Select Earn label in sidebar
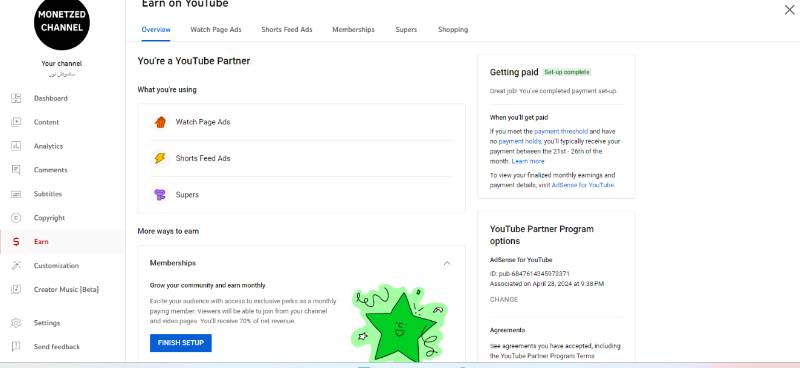This screenshot has height=368, width=800. click(x=41, y=242)
